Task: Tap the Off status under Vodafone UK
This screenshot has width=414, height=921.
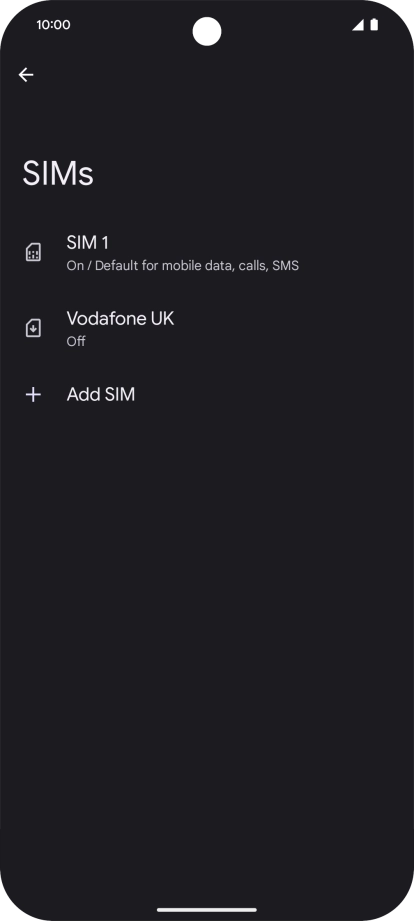Action: [76, 341]
